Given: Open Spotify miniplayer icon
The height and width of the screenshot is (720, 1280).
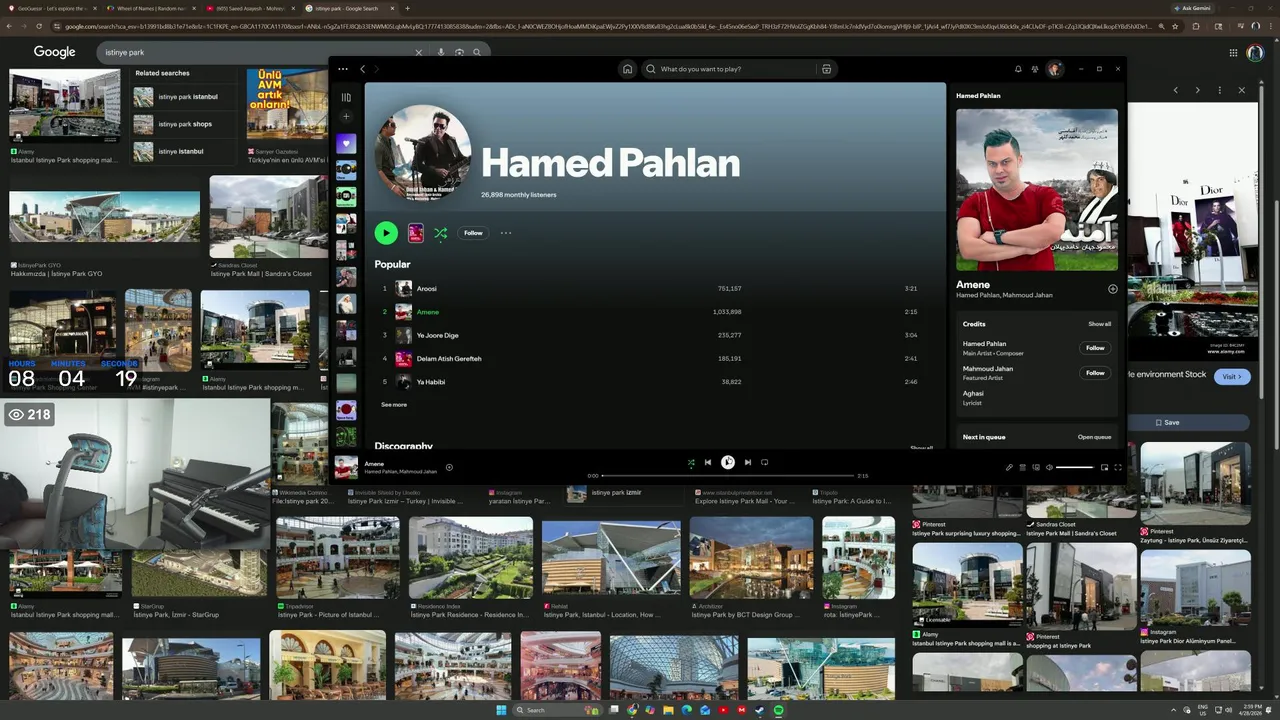Looking at the screenshot, I should [x=1104, y=467].
